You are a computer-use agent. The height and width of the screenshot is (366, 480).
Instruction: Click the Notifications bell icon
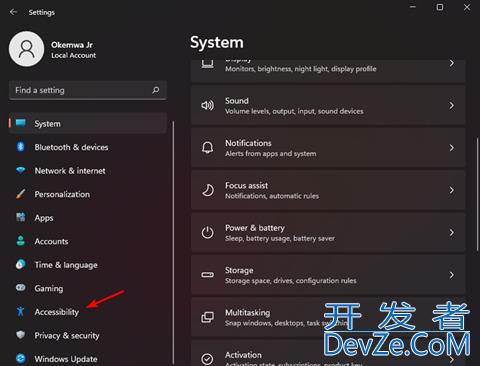207,148
